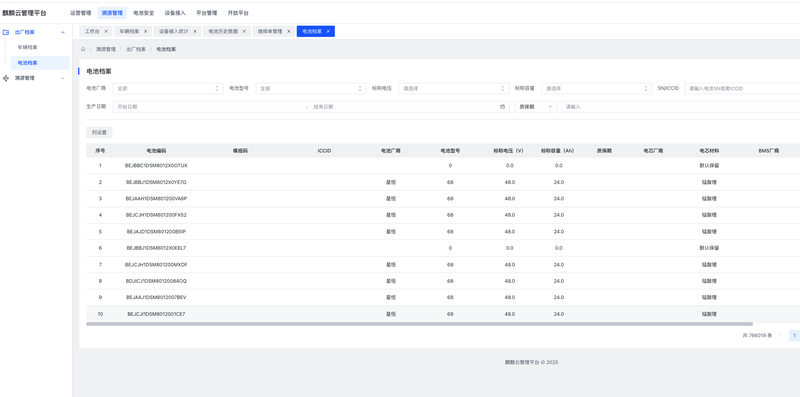Close the 维修单管理 tab

coord(288,31)
